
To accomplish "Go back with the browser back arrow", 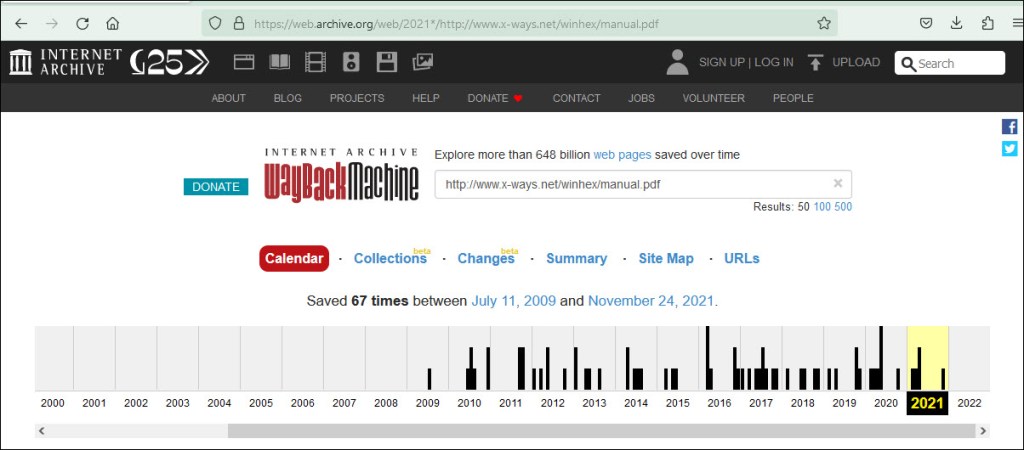I will (x=22, y=24).
